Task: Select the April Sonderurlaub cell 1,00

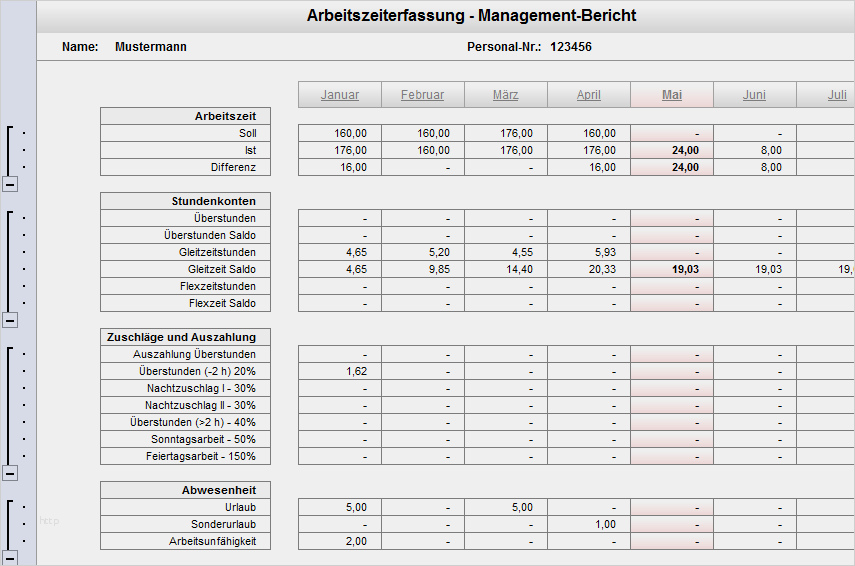Action: [589, 525]
